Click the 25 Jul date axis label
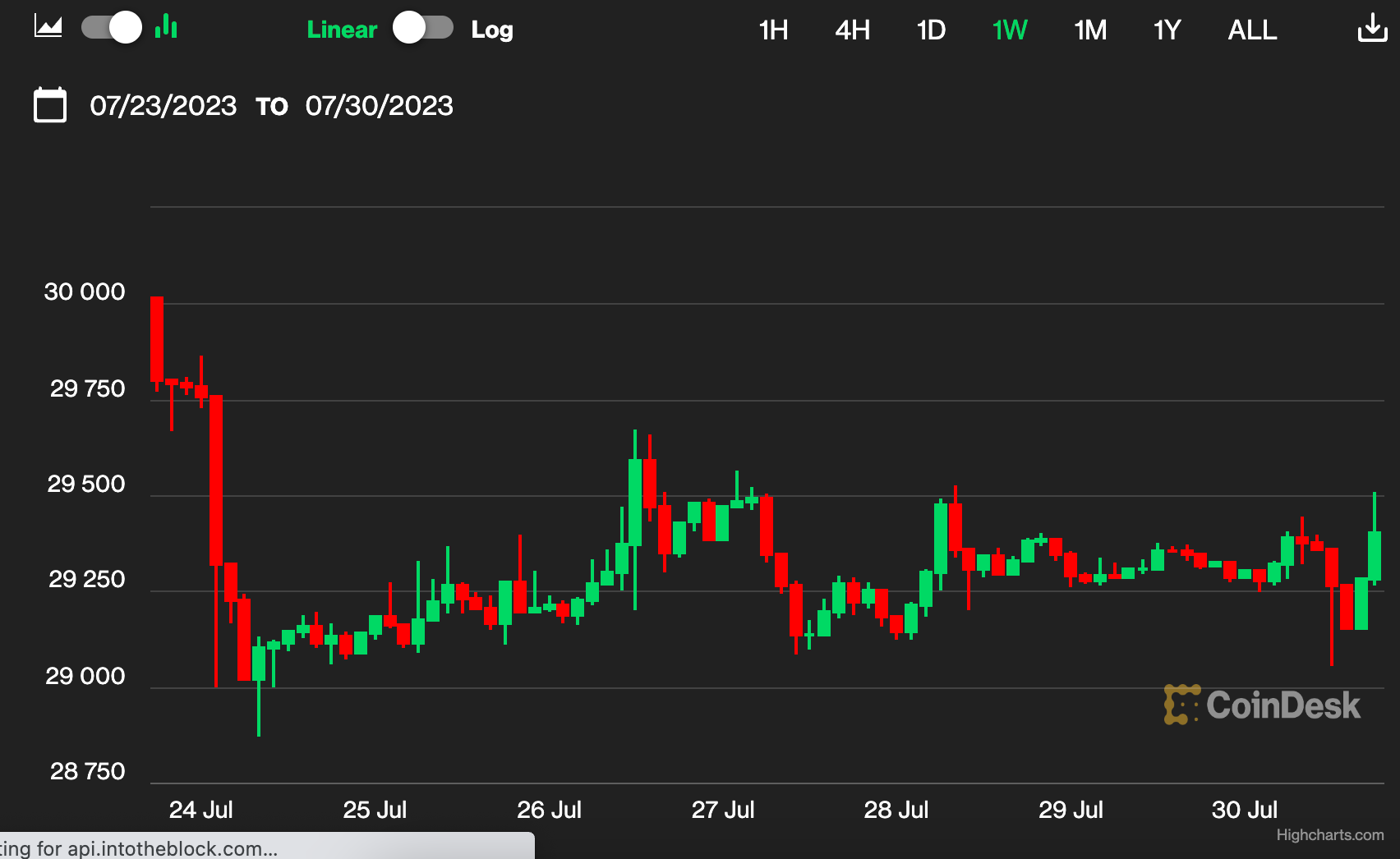Viewport: 1400px width, 859px height. [x=375, y=810]
